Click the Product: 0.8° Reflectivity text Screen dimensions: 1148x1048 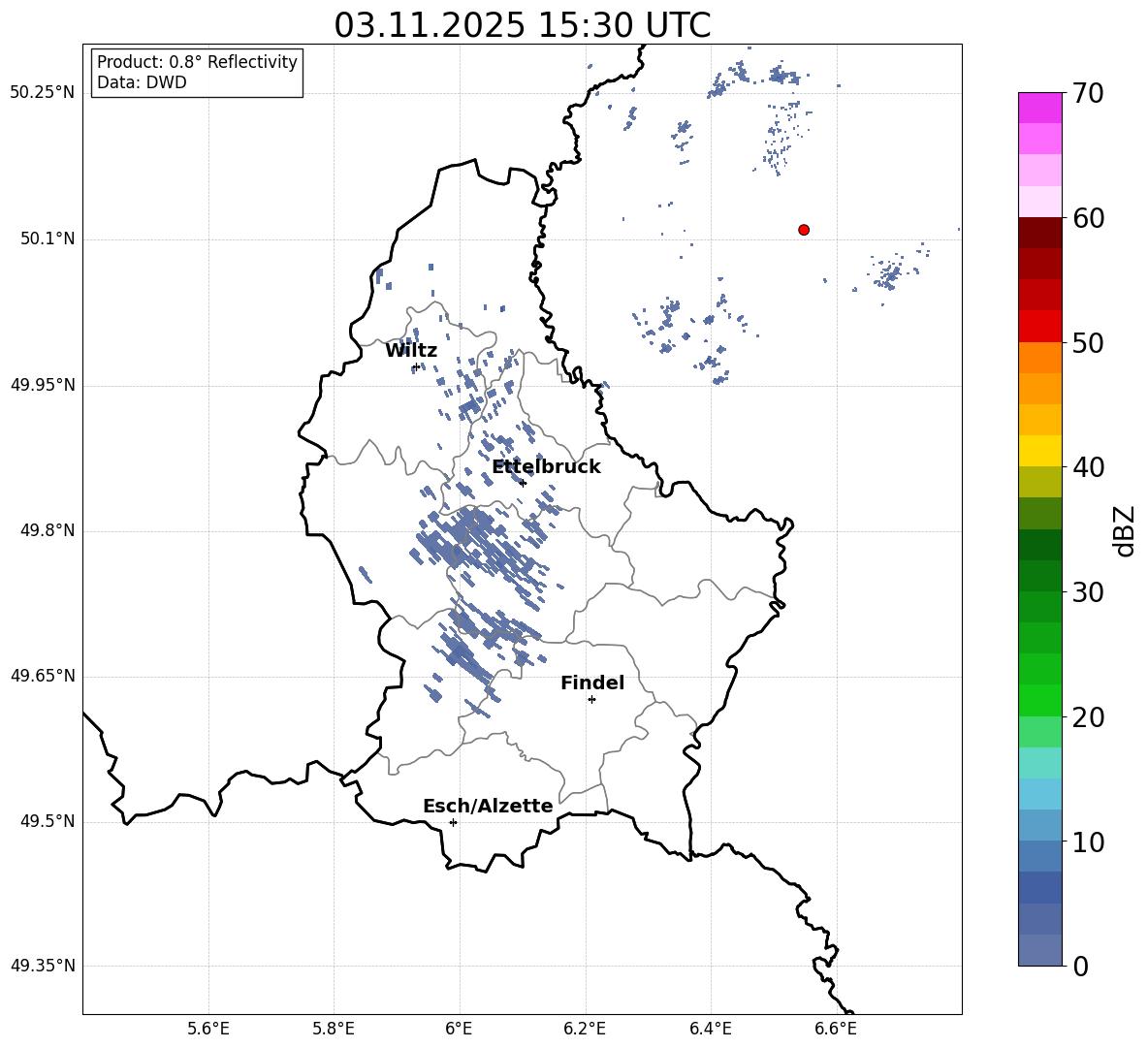(197, 61)
